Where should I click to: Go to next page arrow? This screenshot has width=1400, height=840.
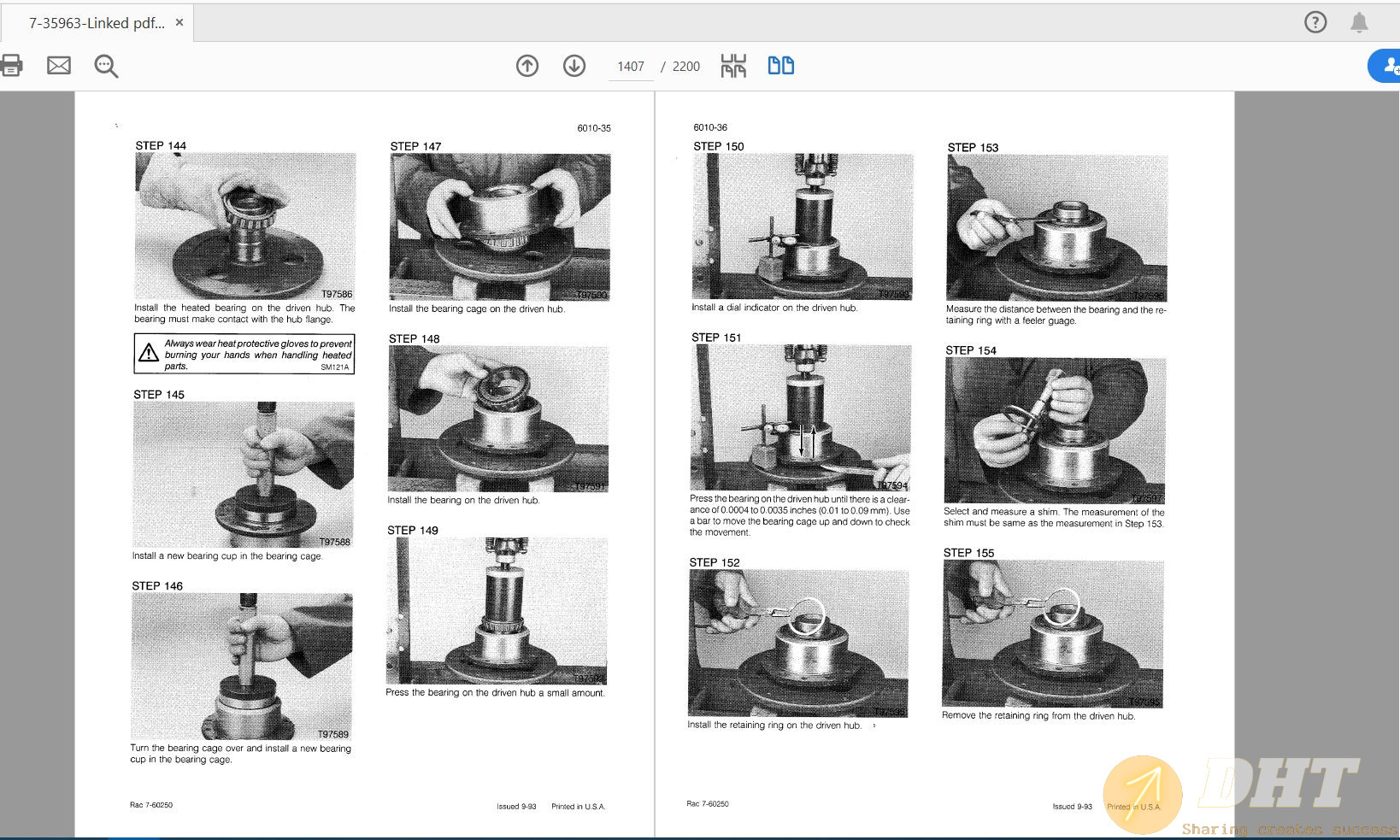coord(574,66)
